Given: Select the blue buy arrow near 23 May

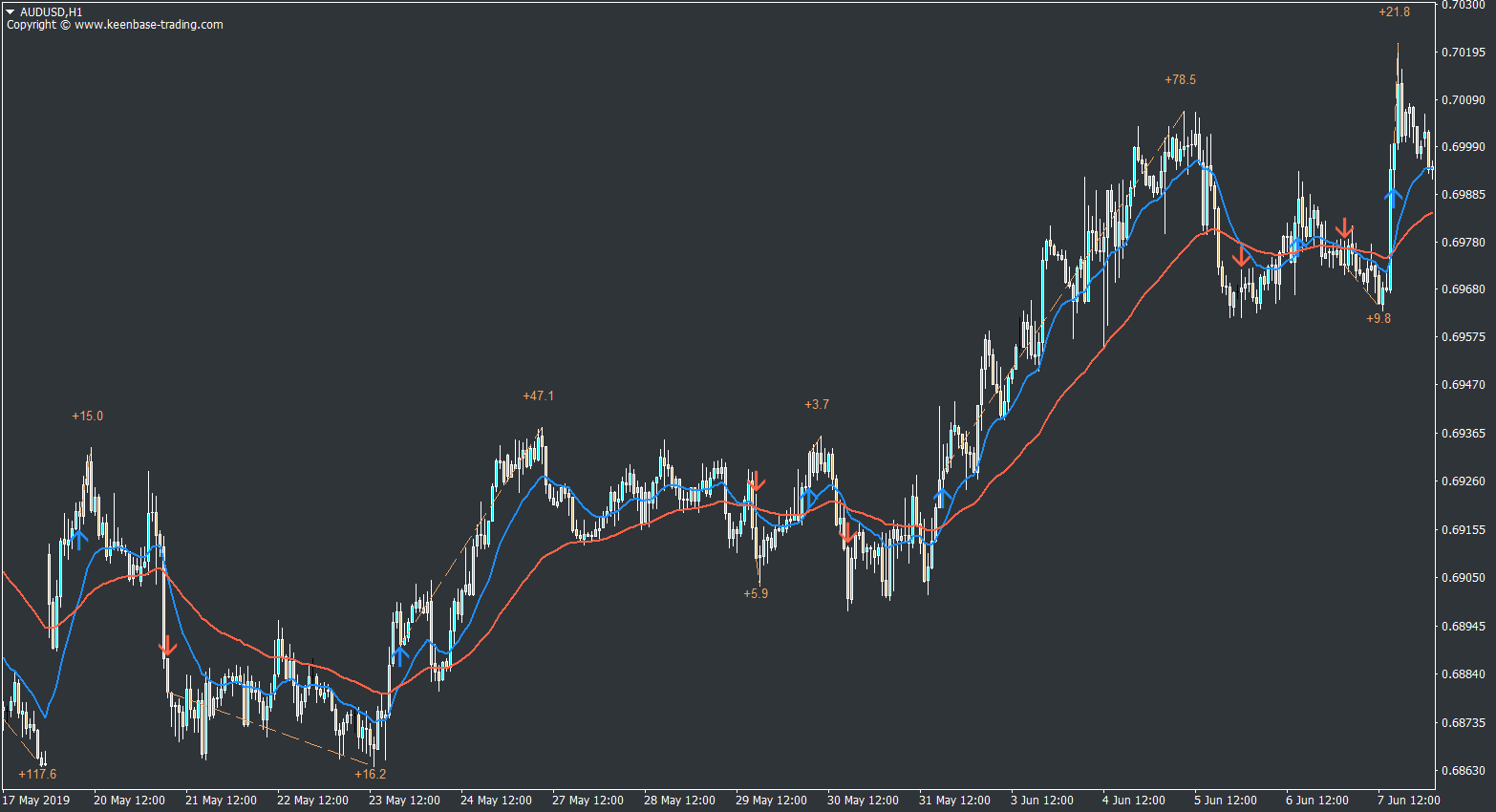Looking at the screenshot, I should pos(401,655).
